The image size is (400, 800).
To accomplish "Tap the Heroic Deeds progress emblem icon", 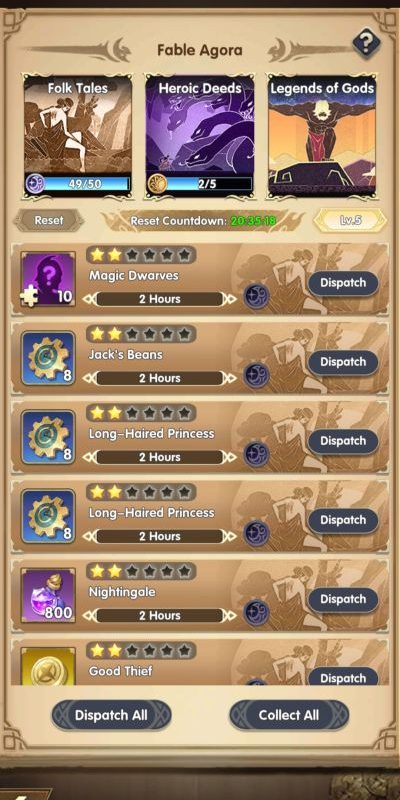I will point(157,183).
